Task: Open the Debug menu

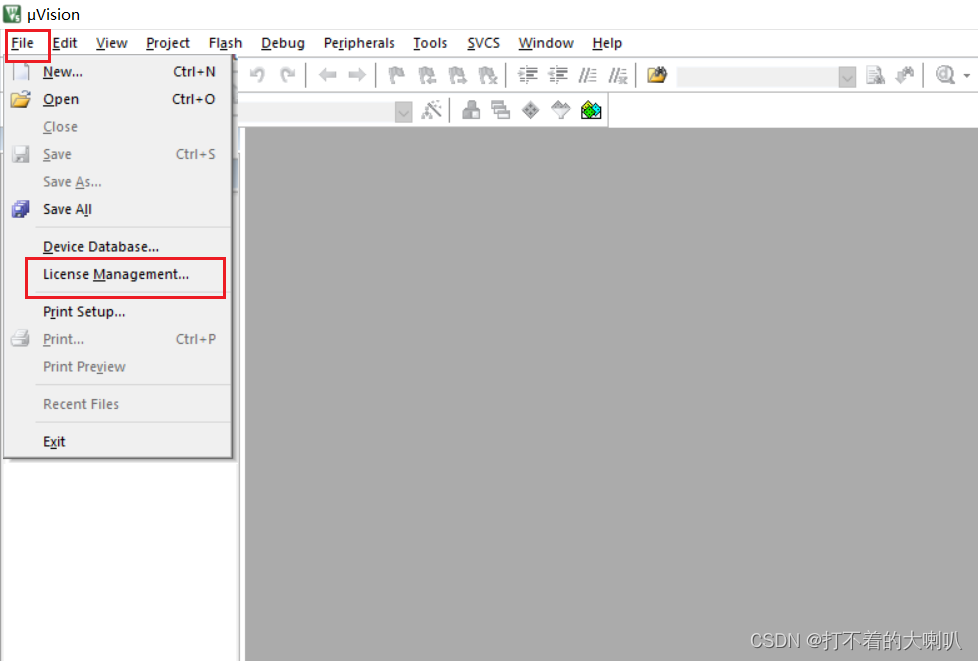Action: 283,43
